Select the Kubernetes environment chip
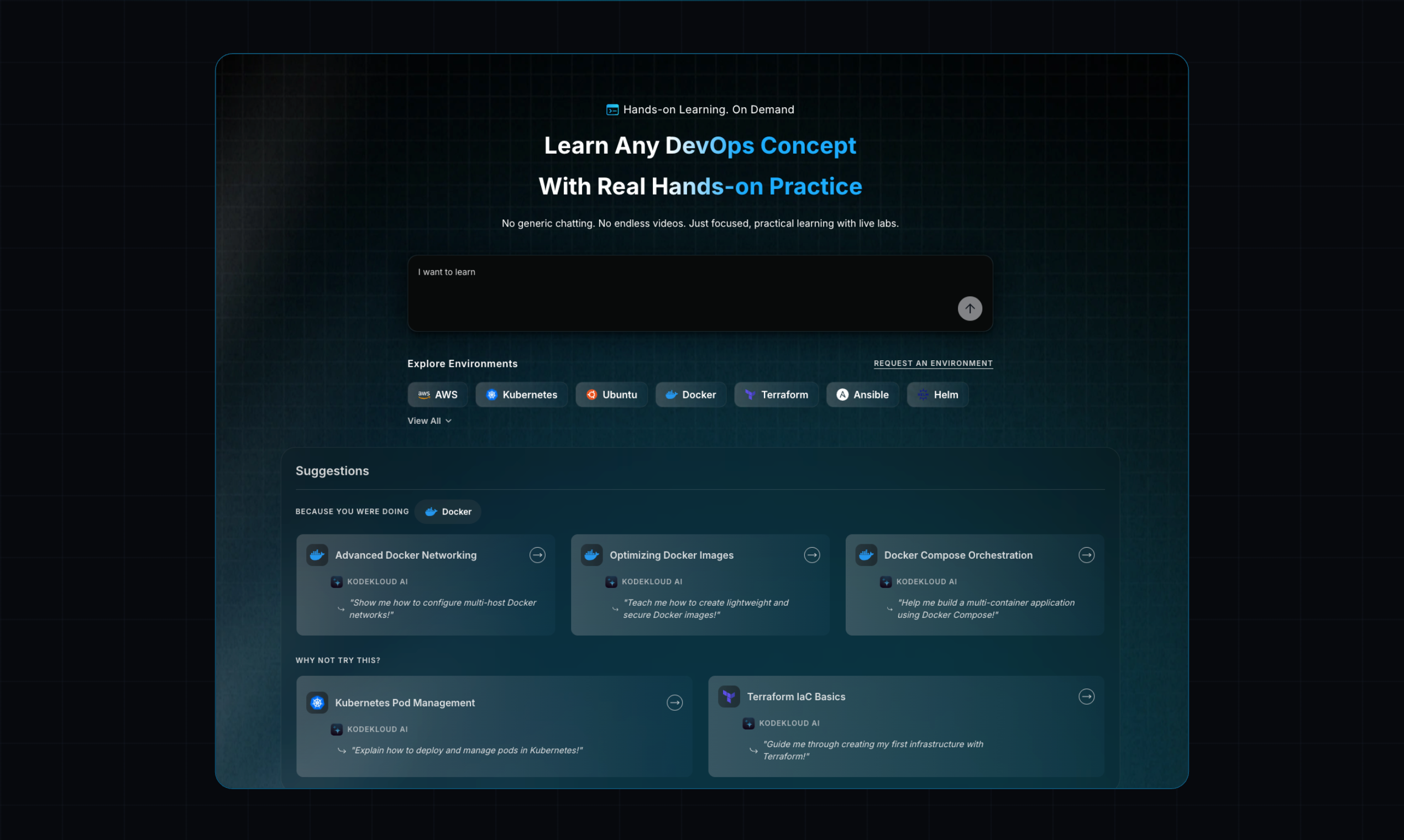 (x=521, y=395)
